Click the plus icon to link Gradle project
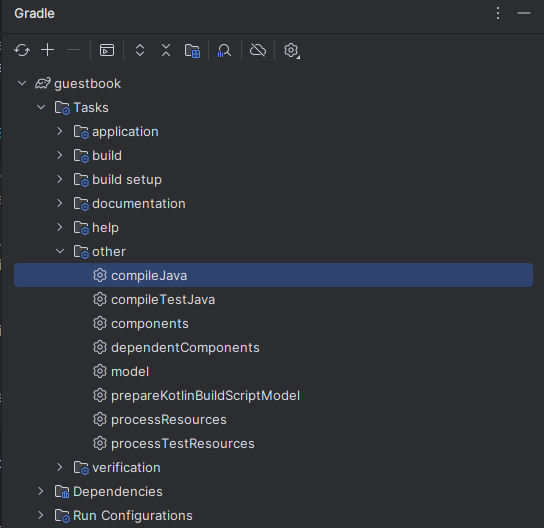The width and height of the screenshot is (544, 528). 48,50
